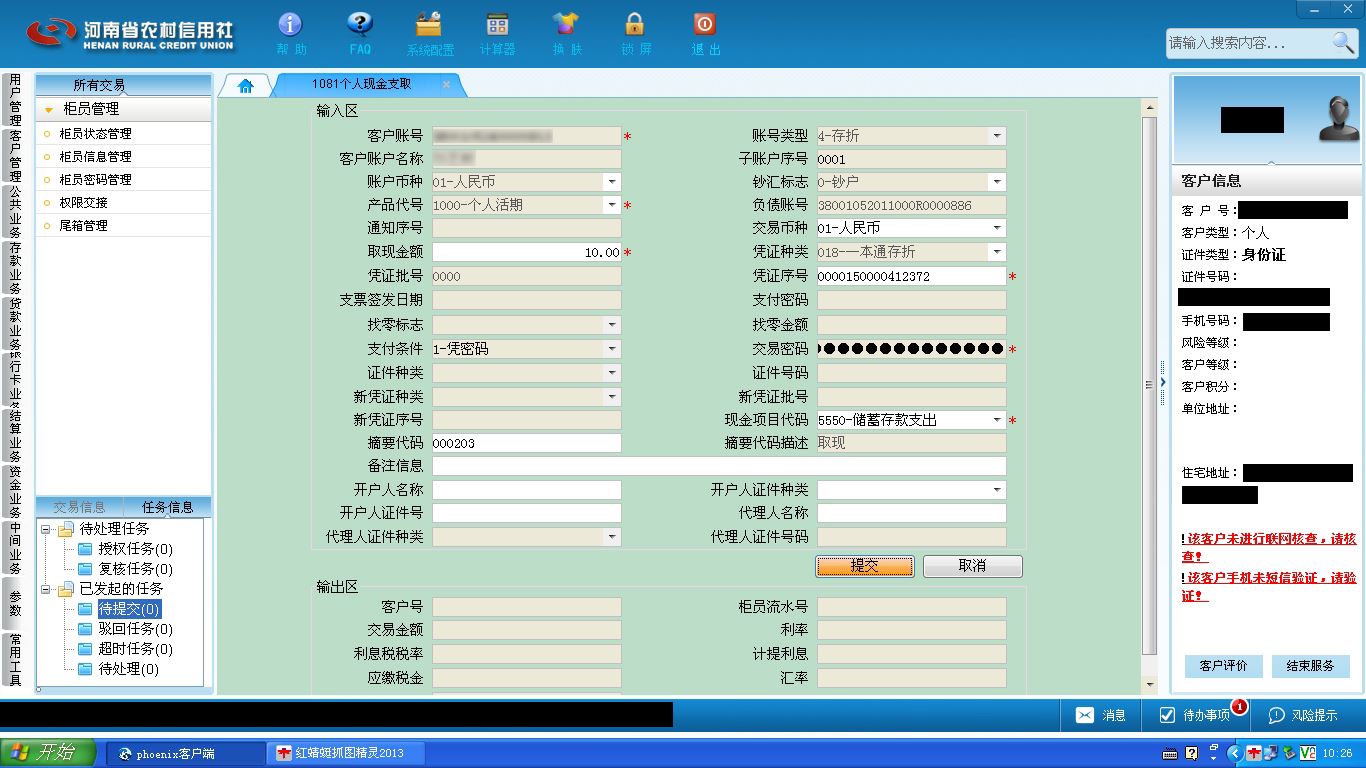Open the 账户币种 dropdown

pyautogui.click(x=612, y=182)
